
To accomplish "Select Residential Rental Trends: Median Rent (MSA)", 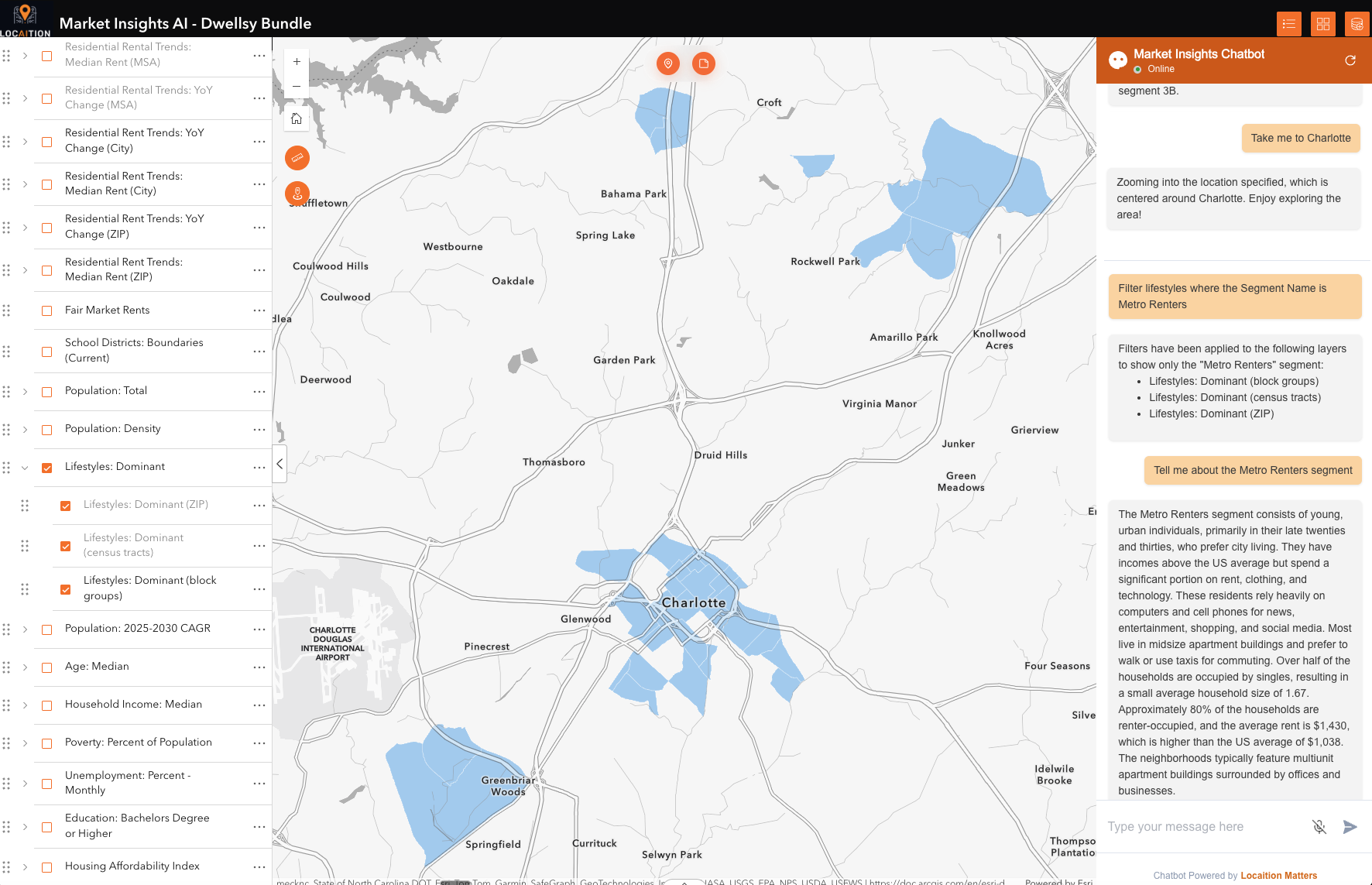I will 128,54.
